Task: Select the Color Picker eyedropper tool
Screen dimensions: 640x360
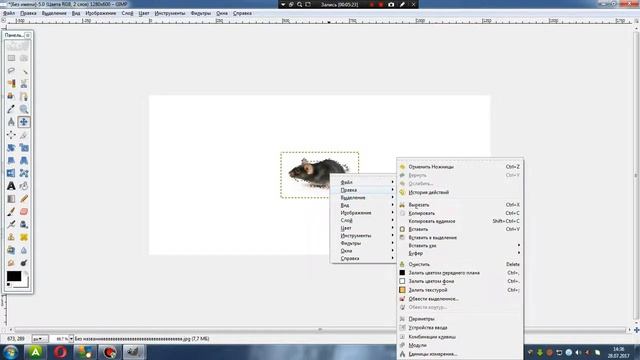Action: coord(11,109)
